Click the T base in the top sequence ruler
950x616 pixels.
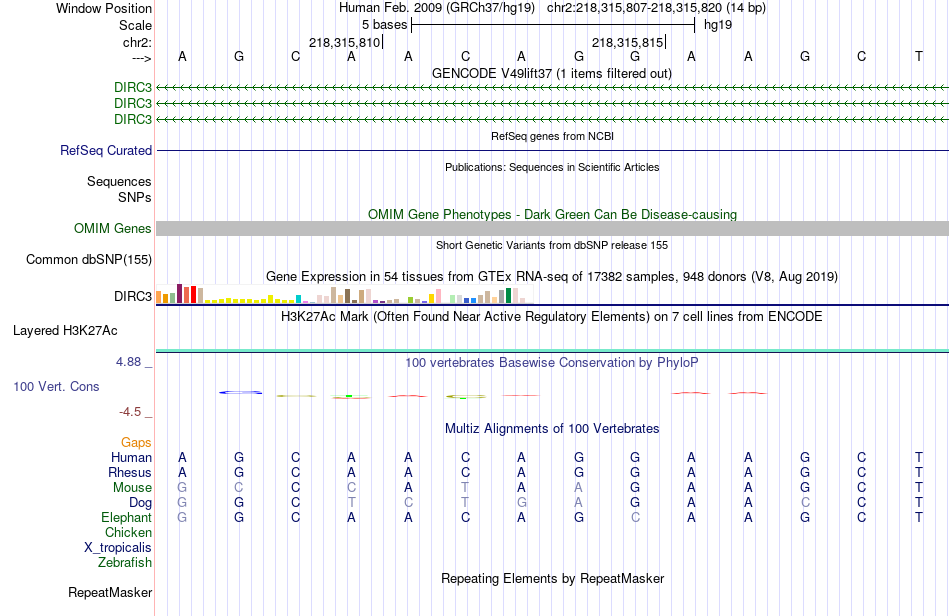pyautogui.click(x=918, y=56)
